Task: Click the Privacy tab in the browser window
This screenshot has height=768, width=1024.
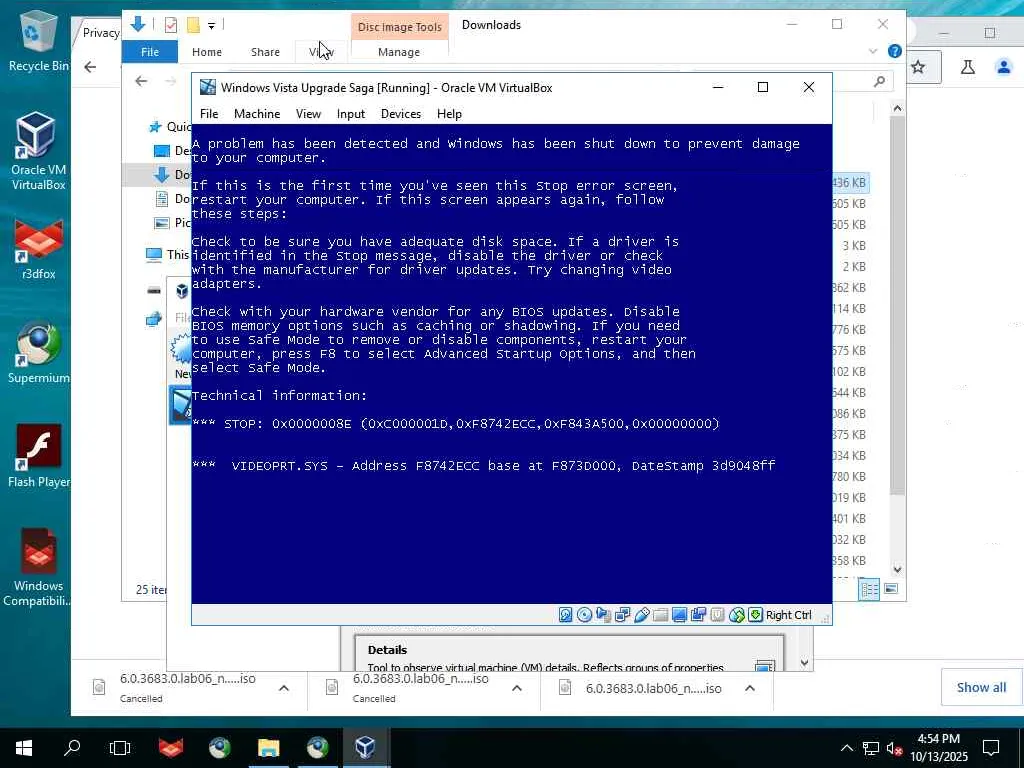Action: 101,33
